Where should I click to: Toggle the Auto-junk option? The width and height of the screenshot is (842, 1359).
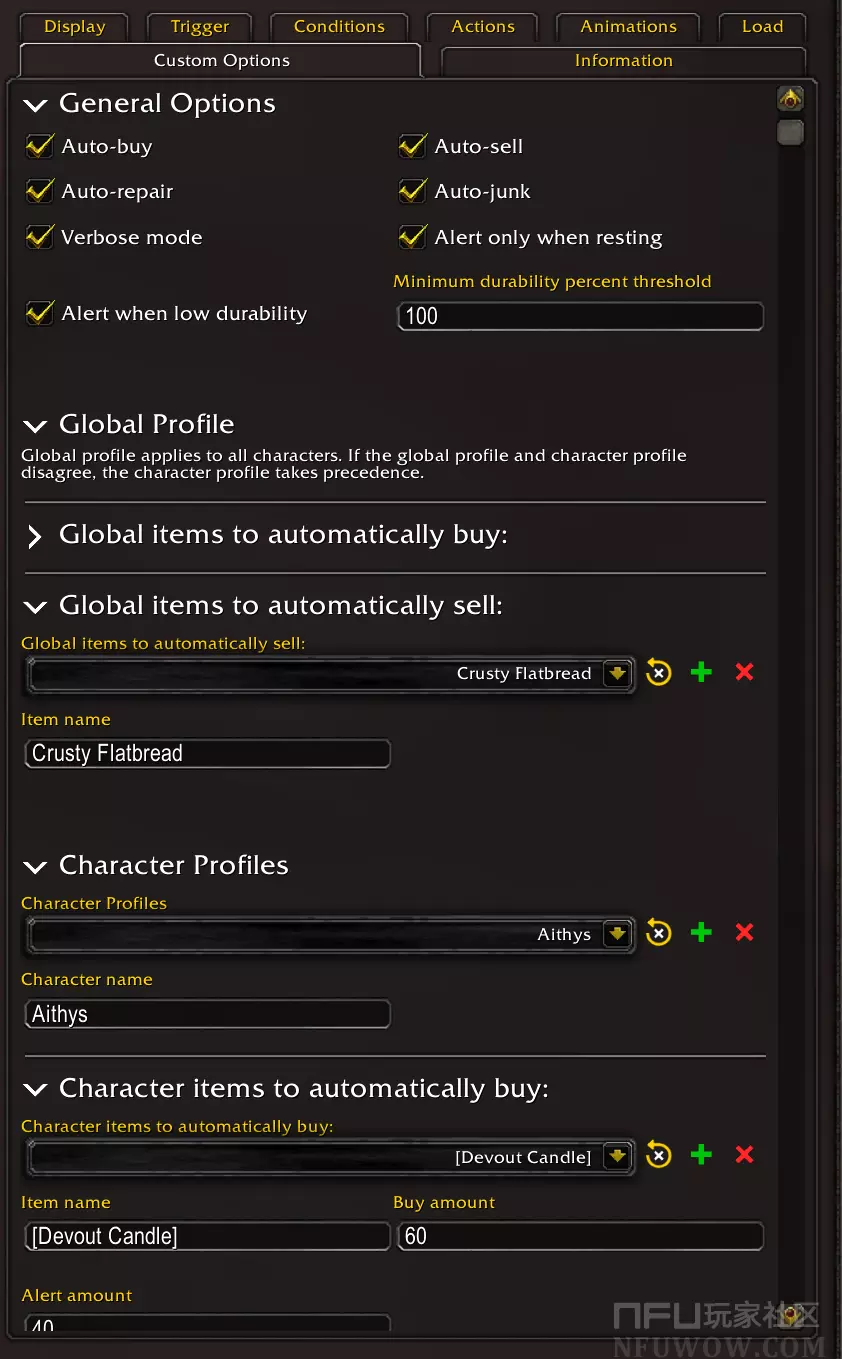[x=412, y=191]
